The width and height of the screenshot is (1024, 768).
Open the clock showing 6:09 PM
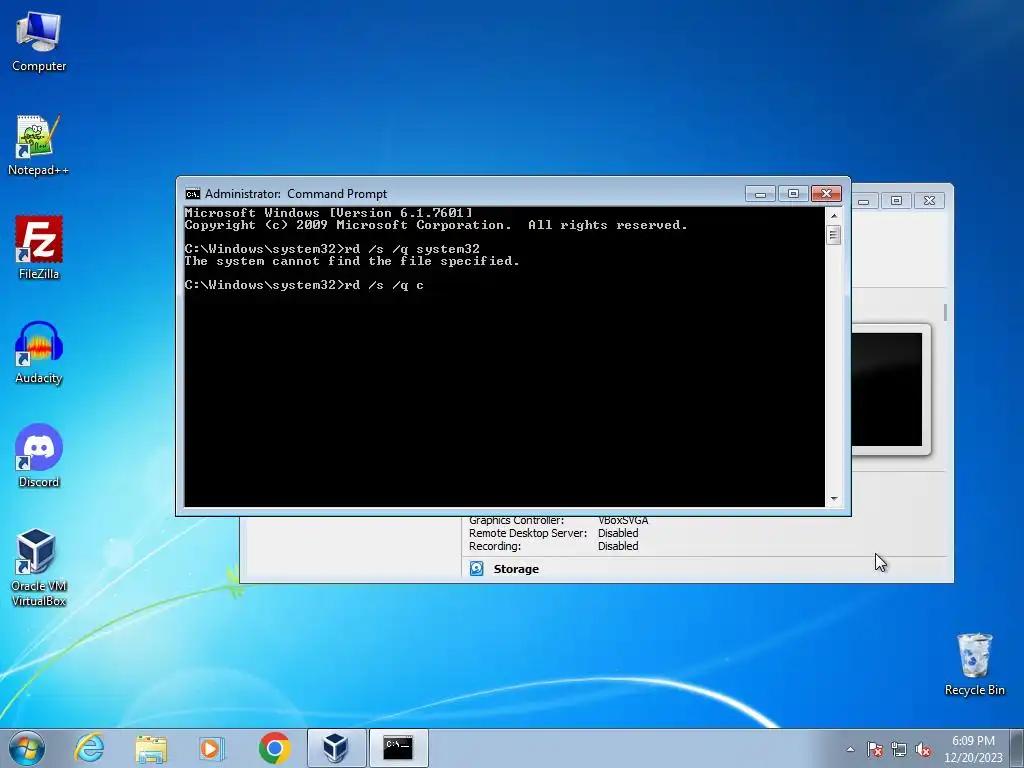coord(973,749)
